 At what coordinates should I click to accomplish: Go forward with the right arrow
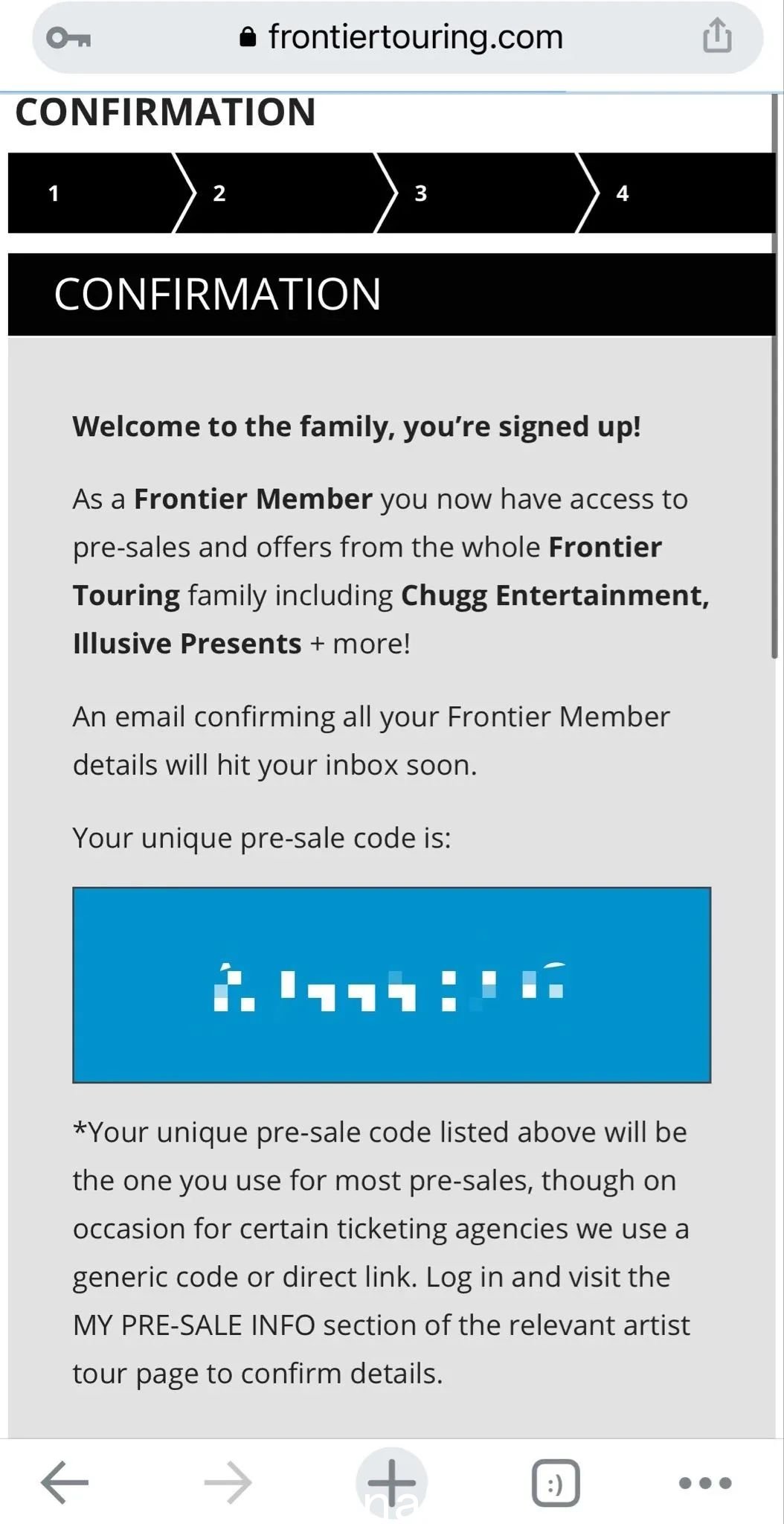point(228,1482)
